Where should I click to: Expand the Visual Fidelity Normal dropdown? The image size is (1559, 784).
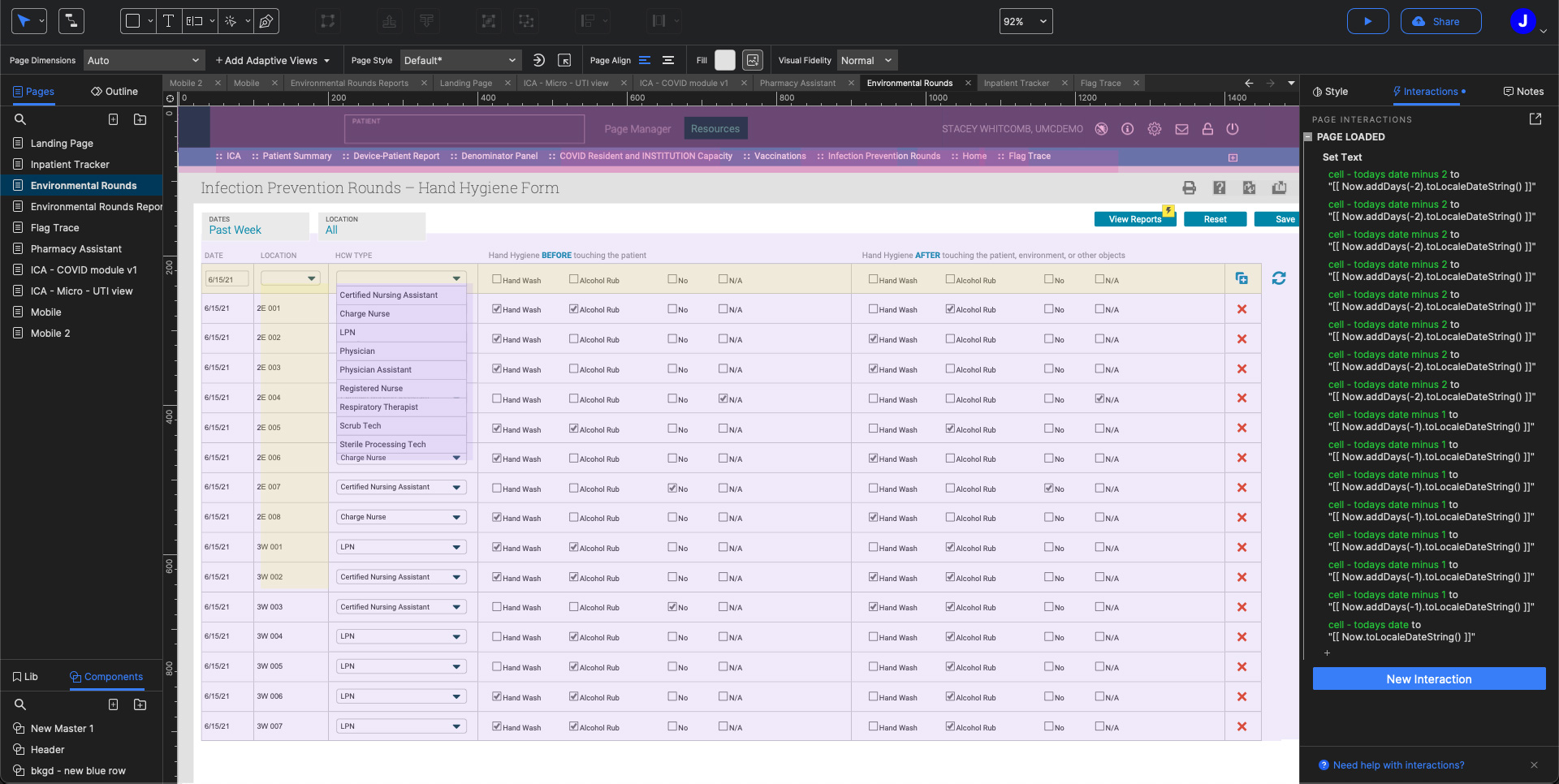click(x=867, y=60)
